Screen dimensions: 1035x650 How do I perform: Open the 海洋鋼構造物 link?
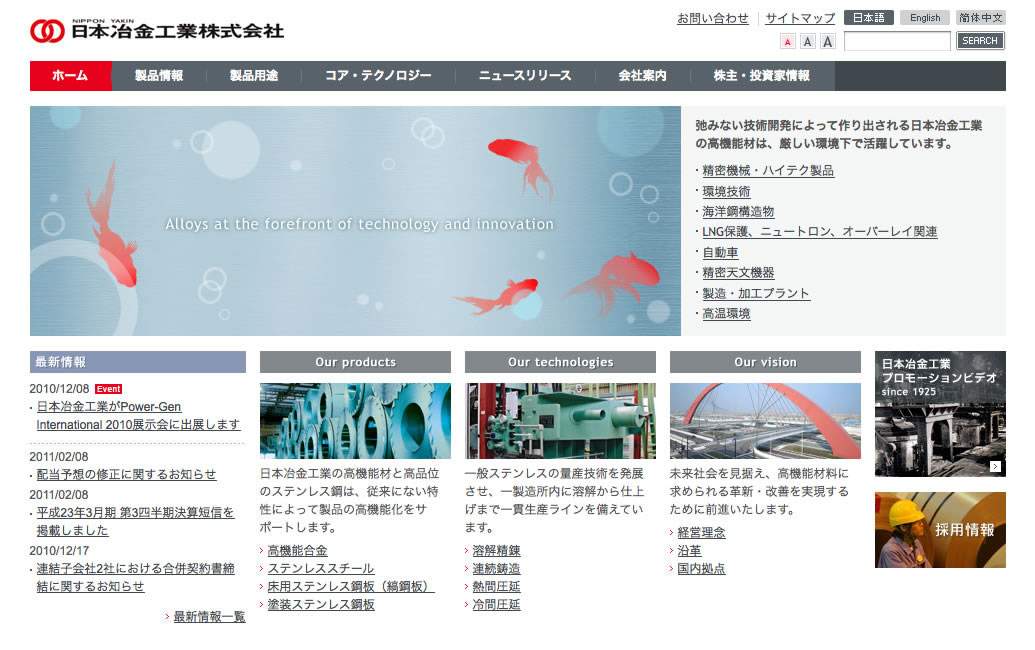point(738,212)
